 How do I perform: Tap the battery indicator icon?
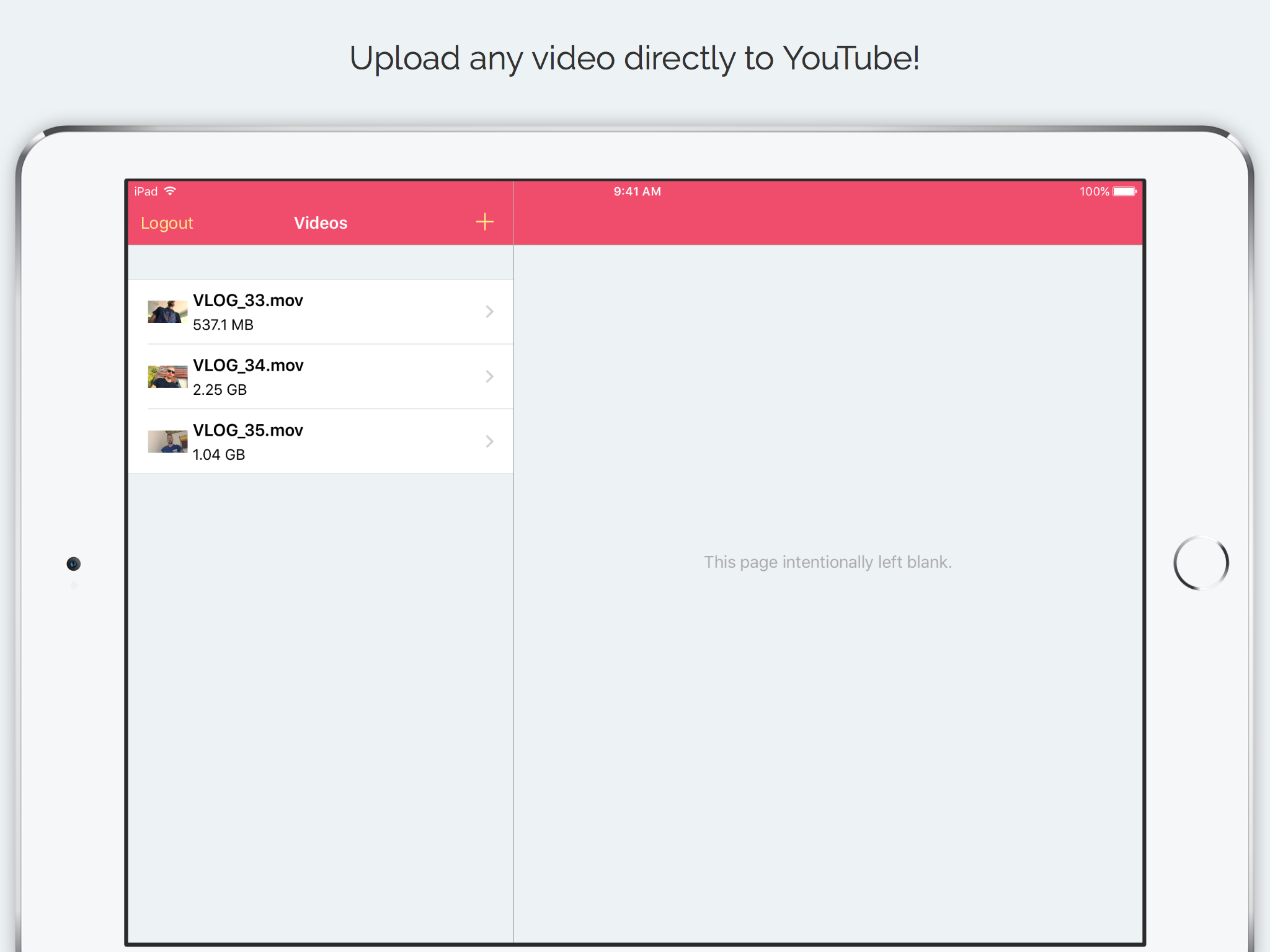[1125, 192]
